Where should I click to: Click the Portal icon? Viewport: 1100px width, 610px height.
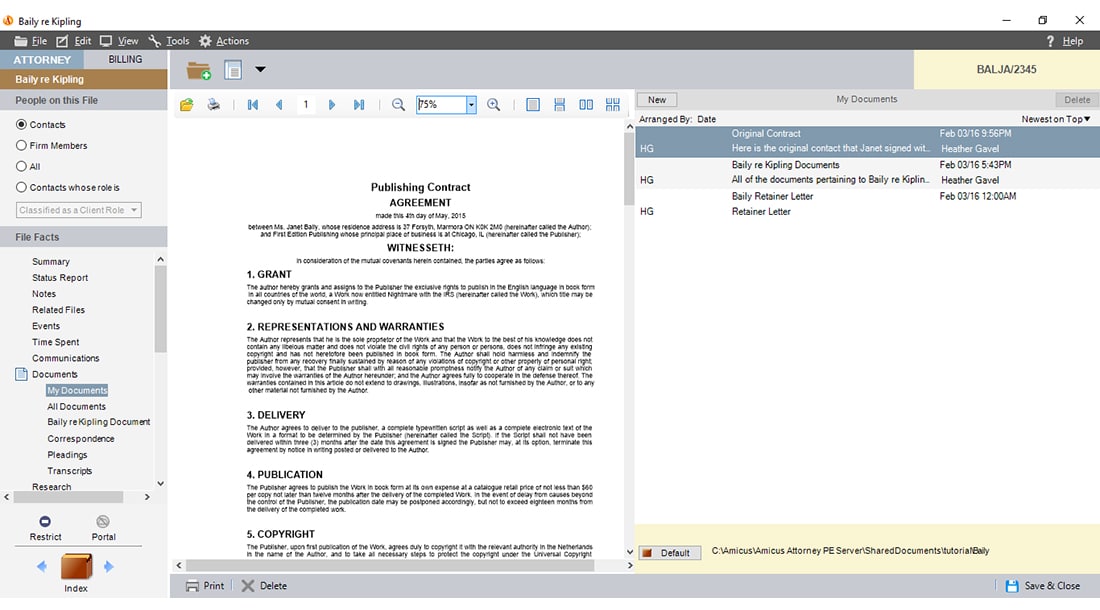(x=103, y=522)
